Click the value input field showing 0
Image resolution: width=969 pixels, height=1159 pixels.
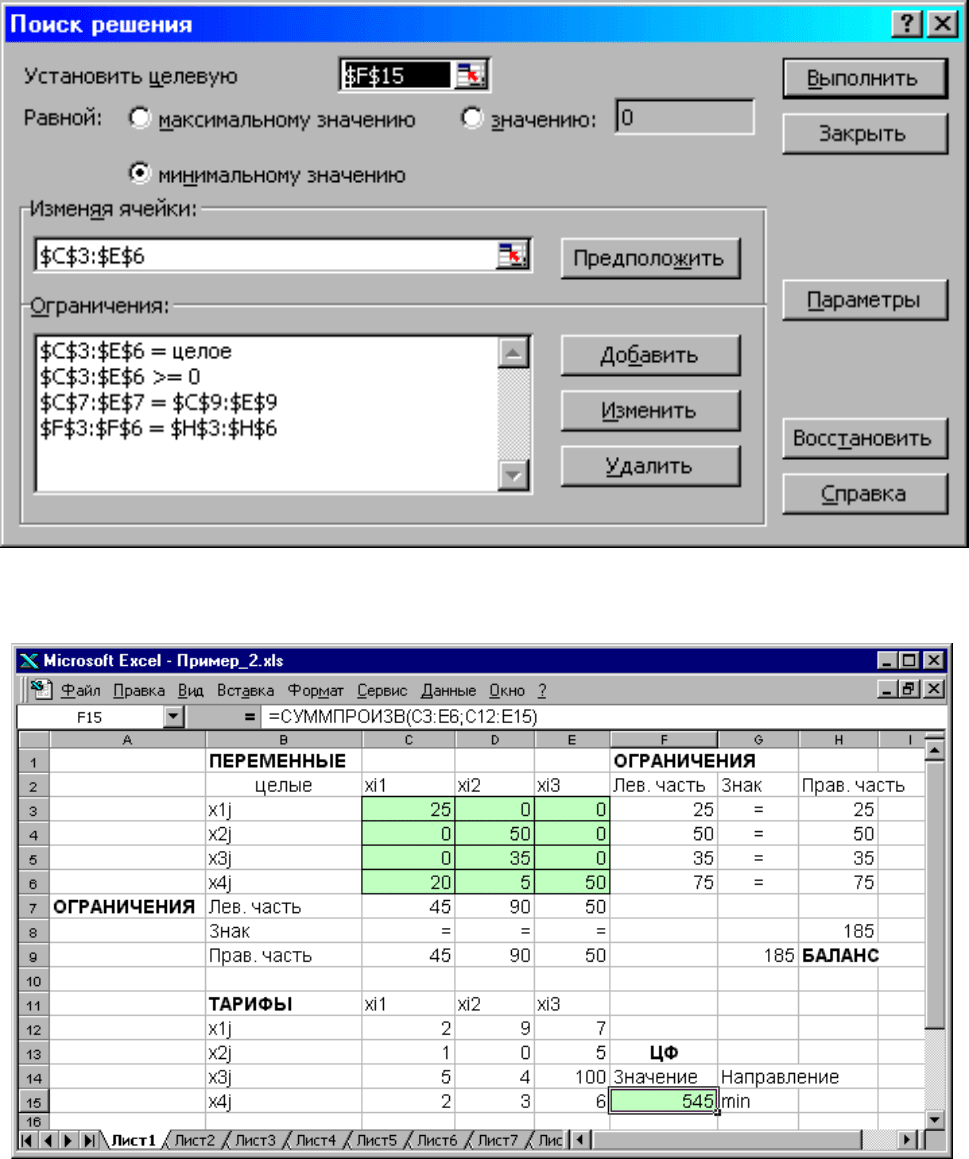pyautogui.click(x=684, y=118)
